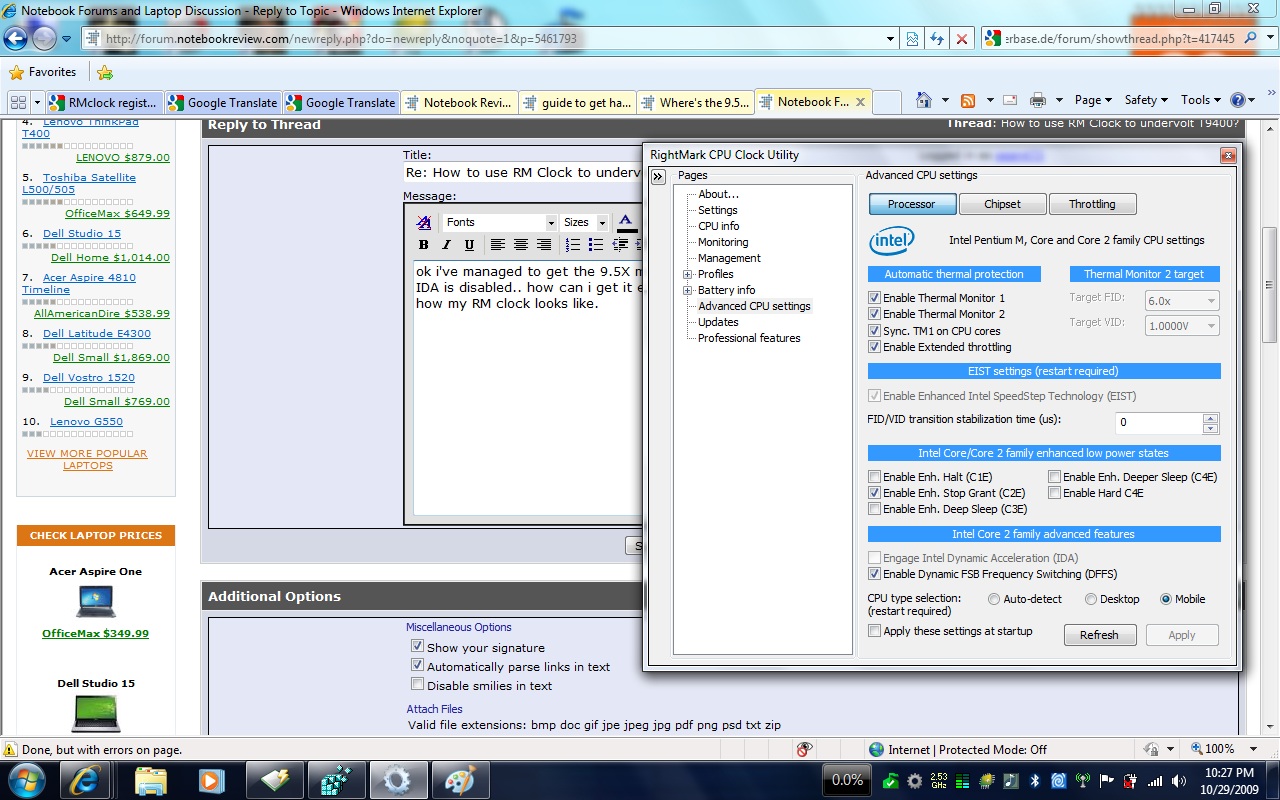
Task: Toggle Dynamic FSB Frequency Switching (DFFS)
Action: pyautogui.click(x=875, y=574)
